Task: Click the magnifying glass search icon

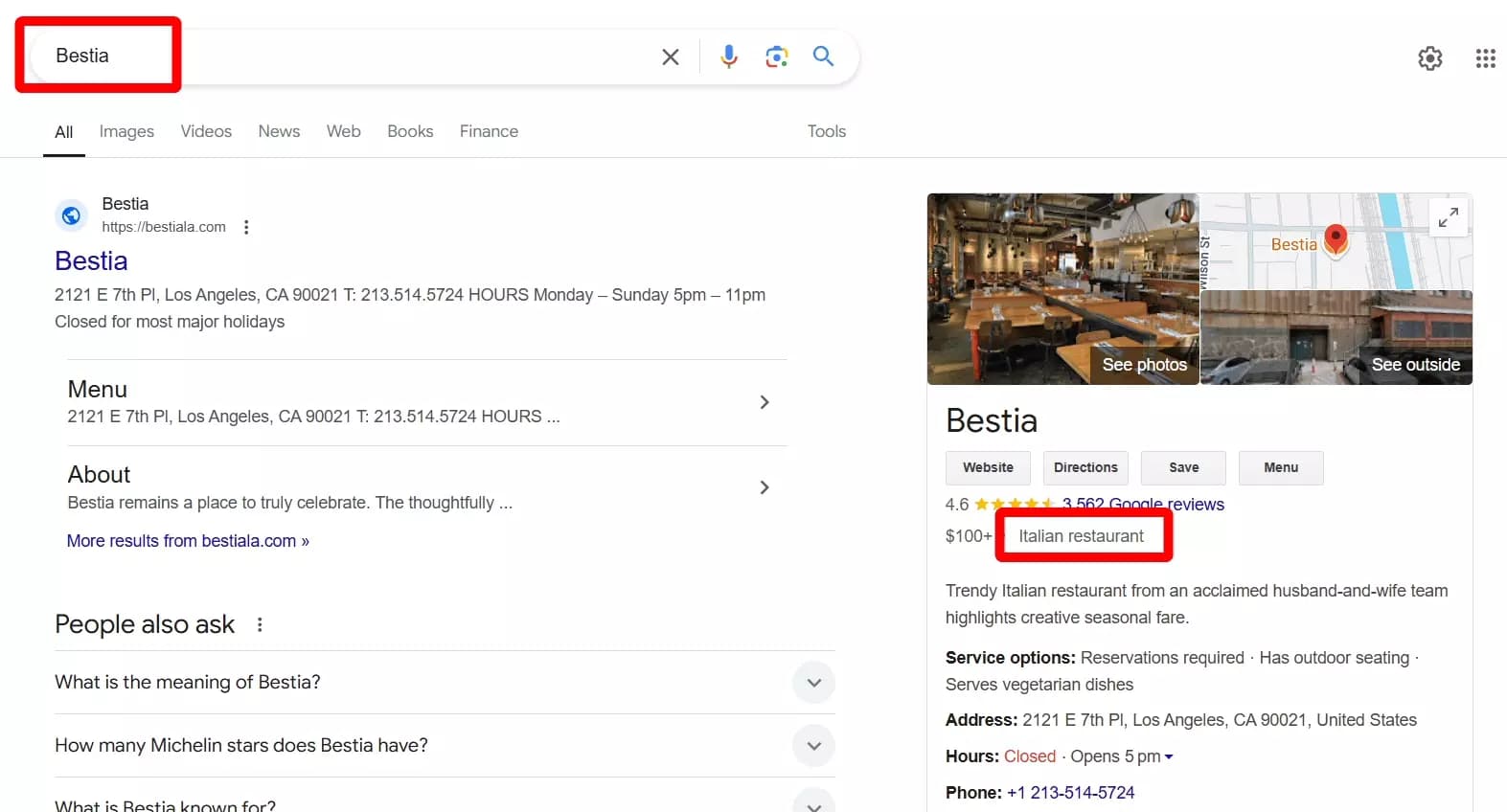Action: [x=823, y=56]
